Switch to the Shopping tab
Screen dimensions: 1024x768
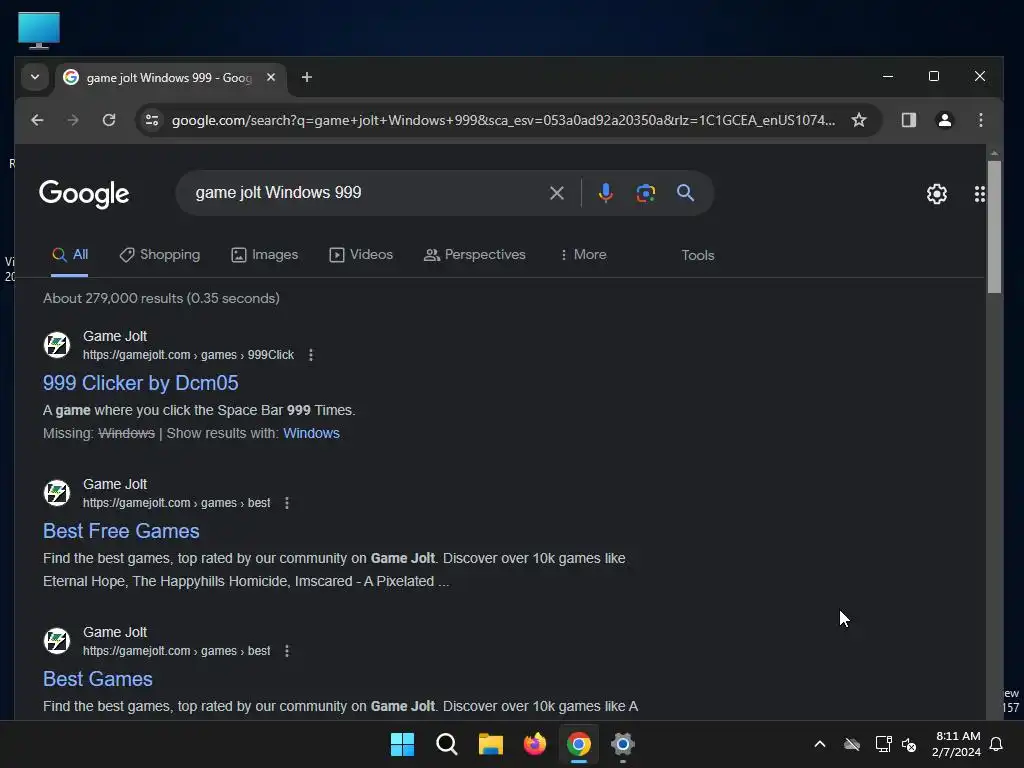pos(160,255)
